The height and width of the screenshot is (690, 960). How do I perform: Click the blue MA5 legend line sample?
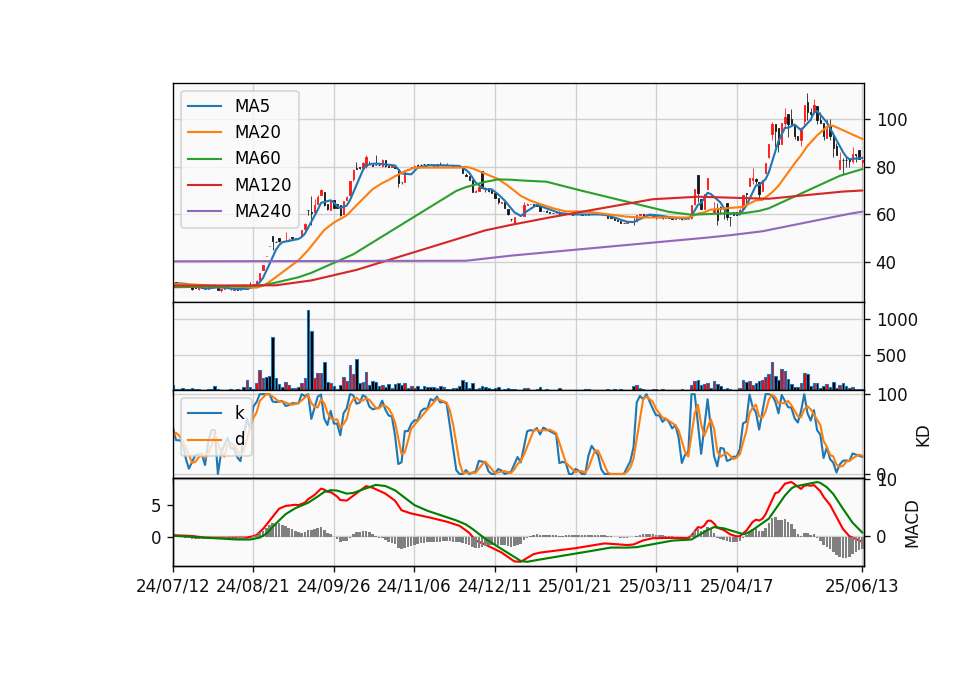[204, 106]
